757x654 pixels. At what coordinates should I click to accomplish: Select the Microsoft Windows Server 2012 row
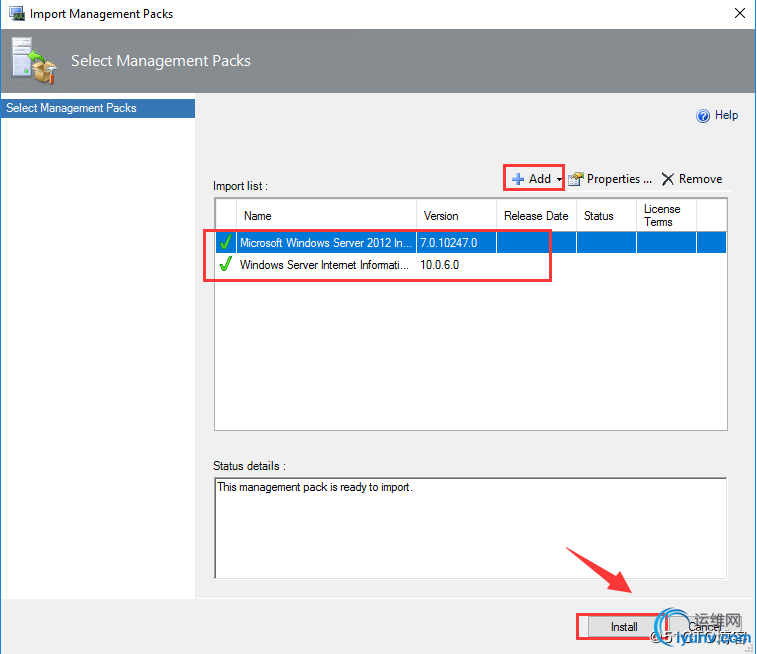pos(471,242)
